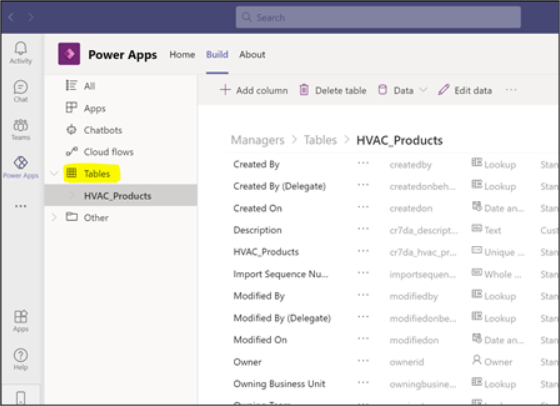The width and height of the screenshot is (560, 406).
Task: Click the HVAC_Products breadcrumb heading
Action: pyautogui.click(x=399, y=140)
